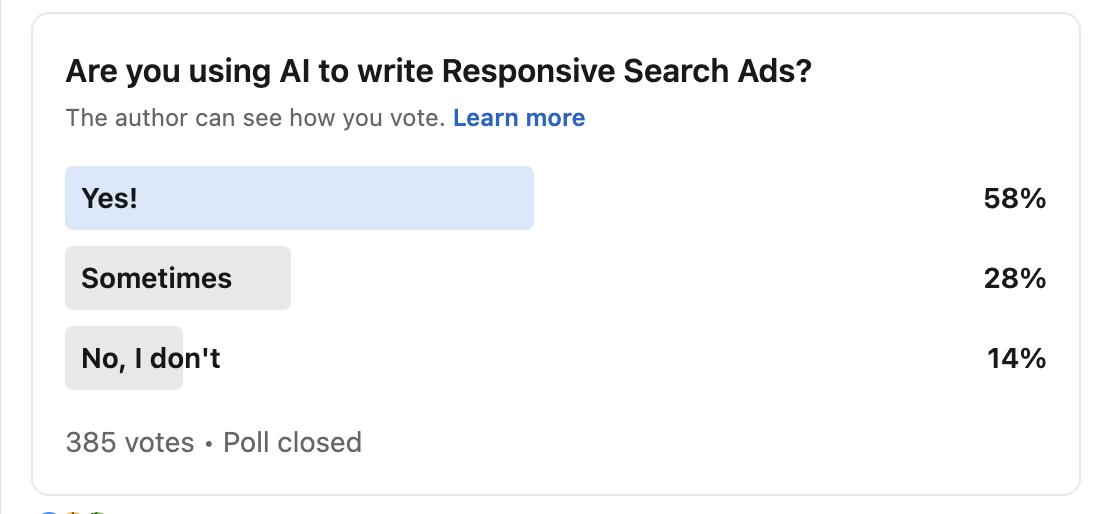Click the poll question heading
Screen dimensions: 1094x514
439,72
